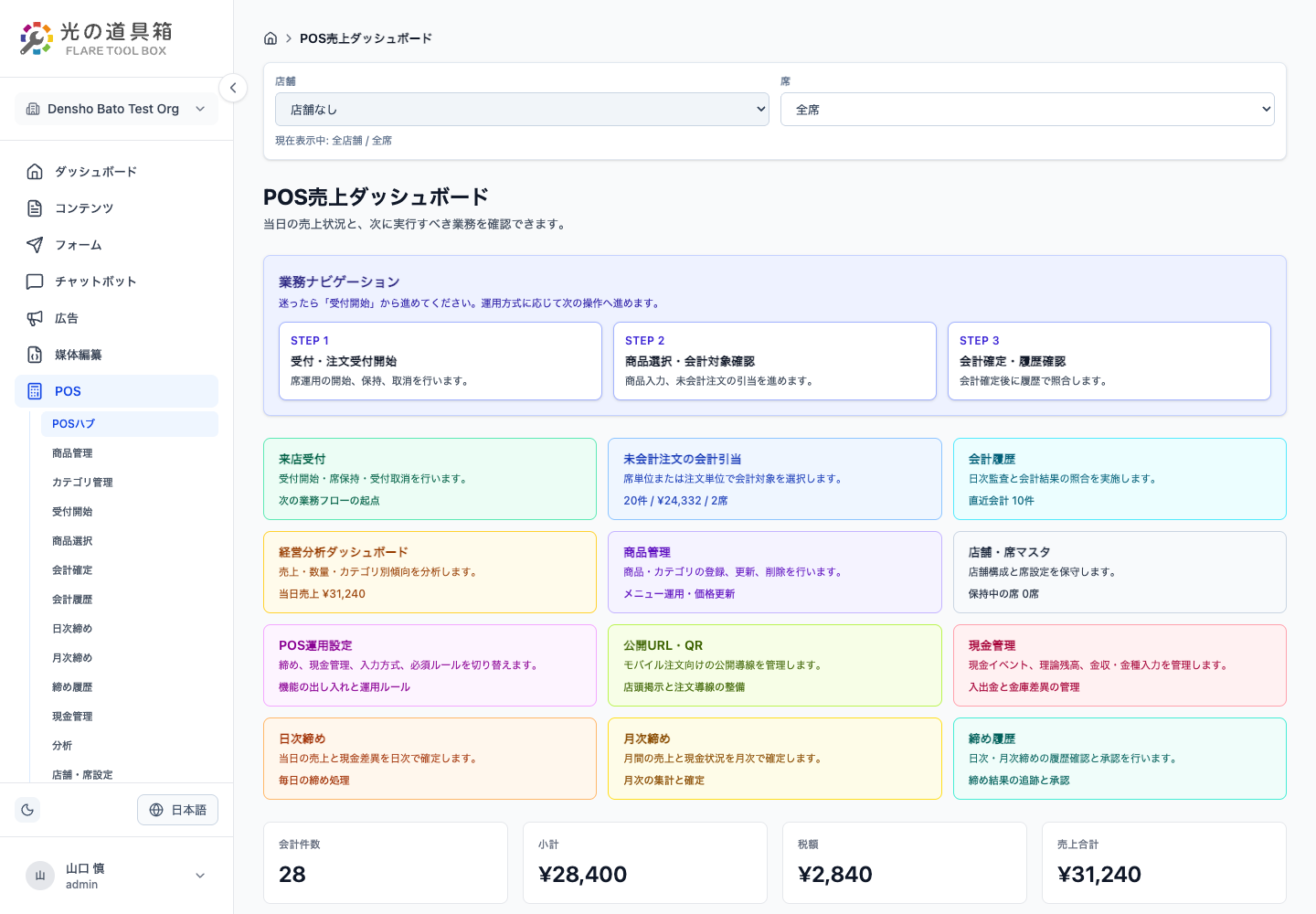The height and width of the screenshot is (914, 1316).
Task: Collapse the sidebar with the chevron button
Action: coord(233,88)
